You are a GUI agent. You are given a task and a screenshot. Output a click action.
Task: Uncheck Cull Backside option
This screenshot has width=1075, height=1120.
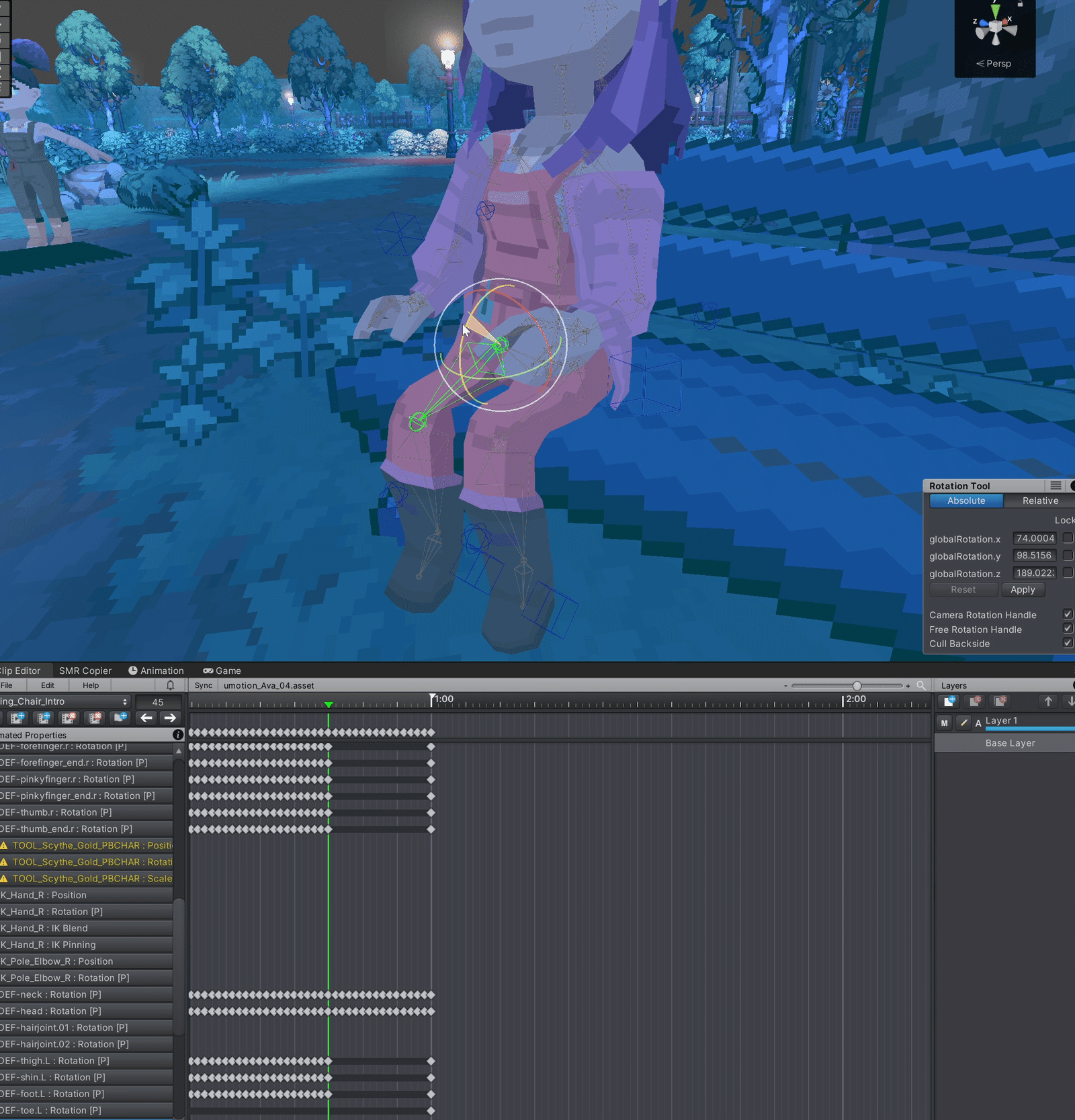coord(1068,643)
